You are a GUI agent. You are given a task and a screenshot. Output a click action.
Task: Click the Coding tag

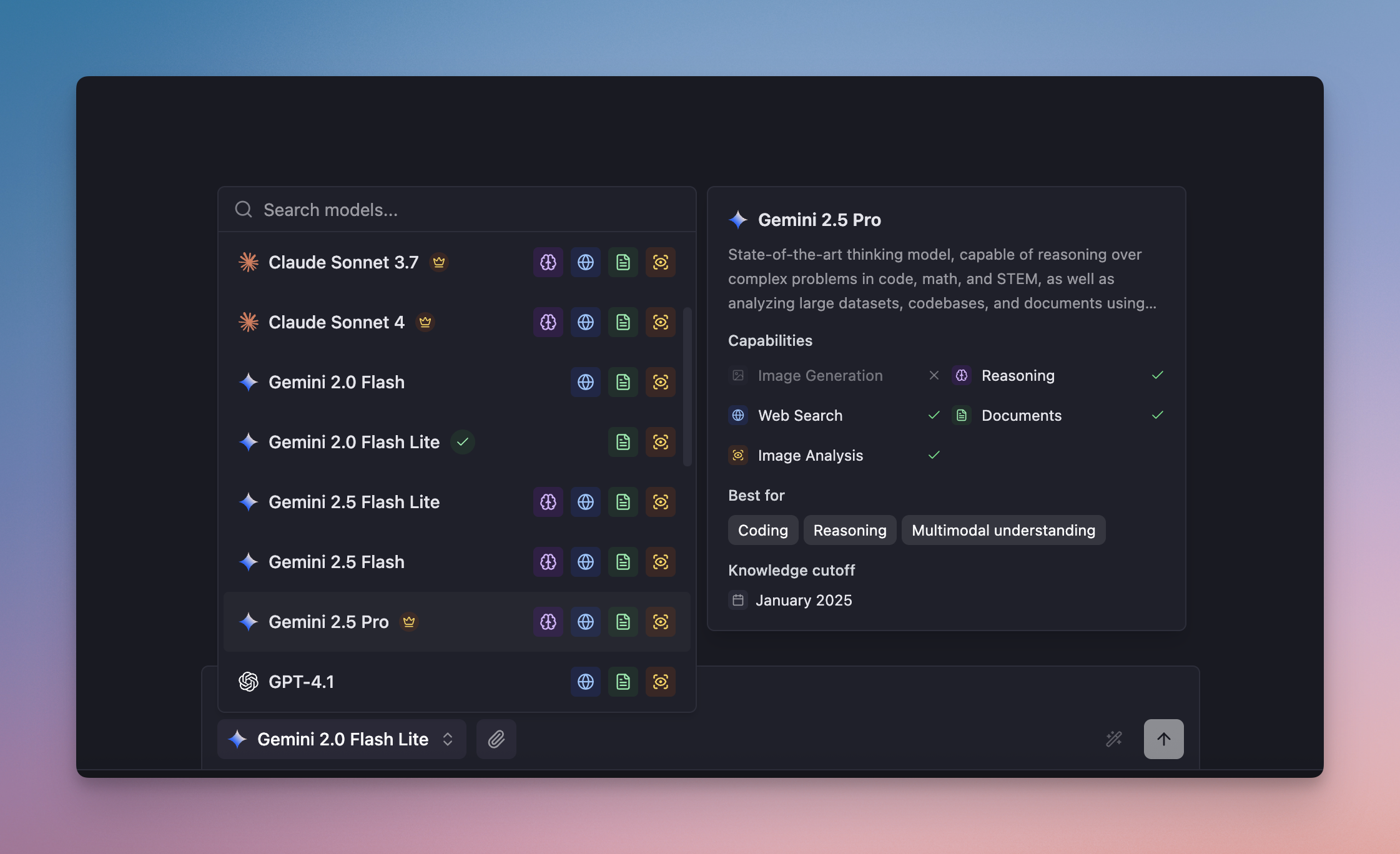pyautogui.click(x=763, y=530)
